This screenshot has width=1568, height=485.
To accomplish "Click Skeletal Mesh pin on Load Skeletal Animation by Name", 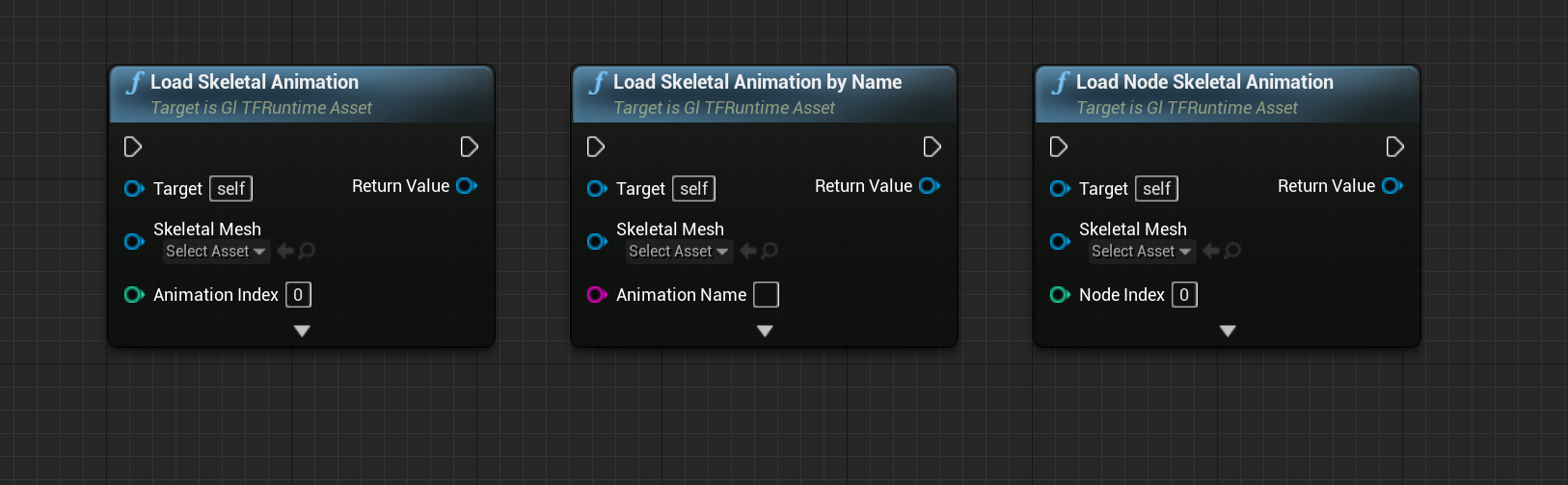I will point(597,241).
